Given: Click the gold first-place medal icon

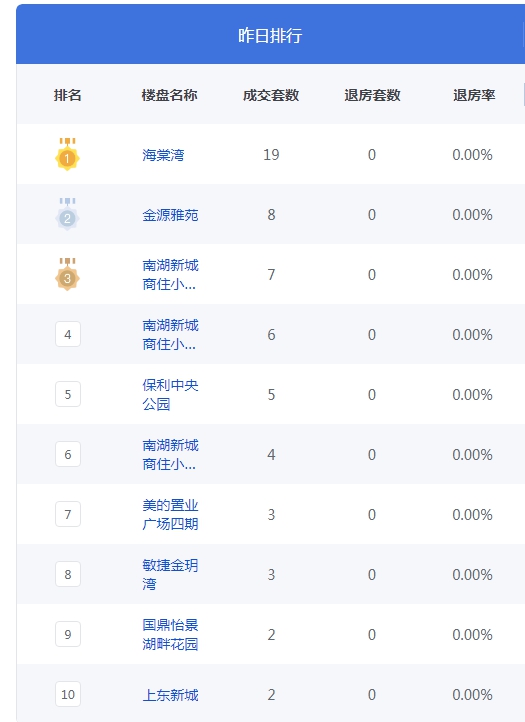Looking at the screenshot, I should (67, 154).
